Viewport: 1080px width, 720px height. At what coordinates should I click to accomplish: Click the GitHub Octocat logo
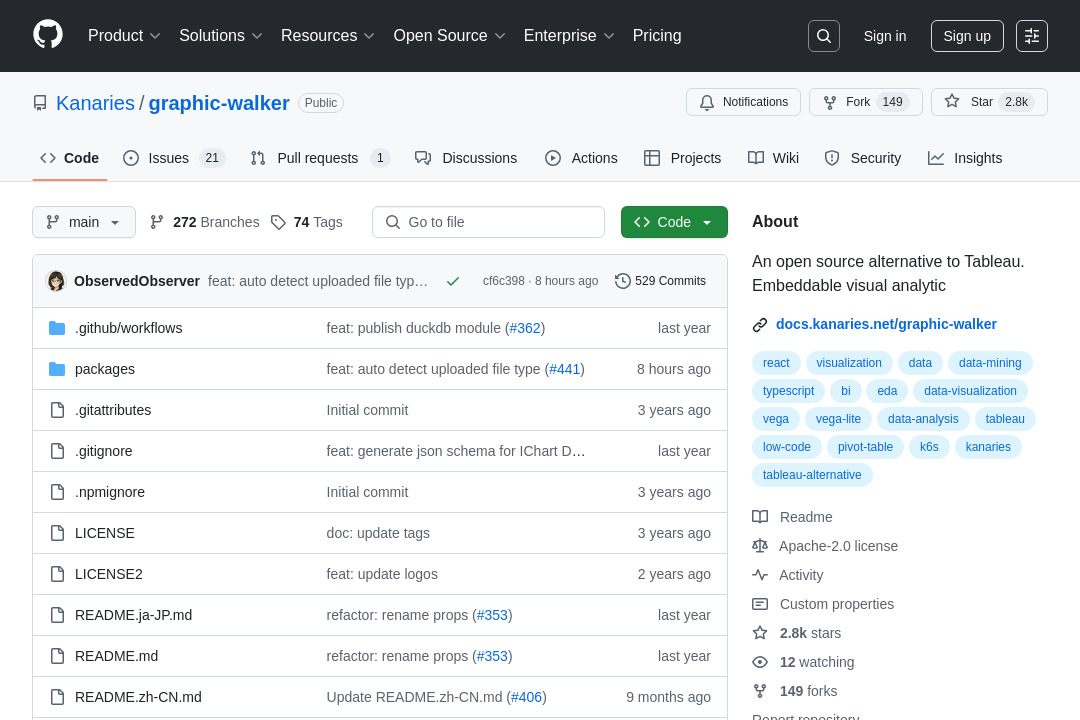coord(48,35)
